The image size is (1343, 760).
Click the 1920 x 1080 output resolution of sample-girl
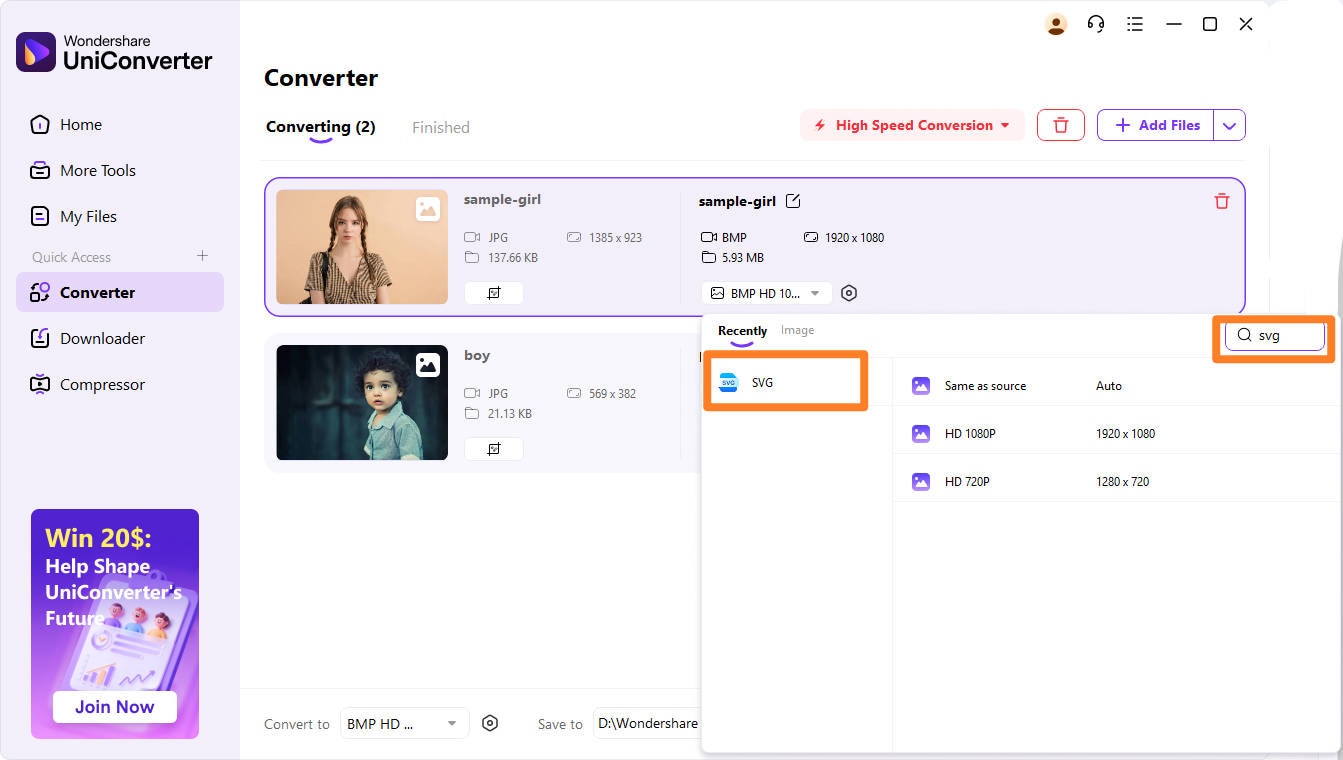click(x=854, y=238)
